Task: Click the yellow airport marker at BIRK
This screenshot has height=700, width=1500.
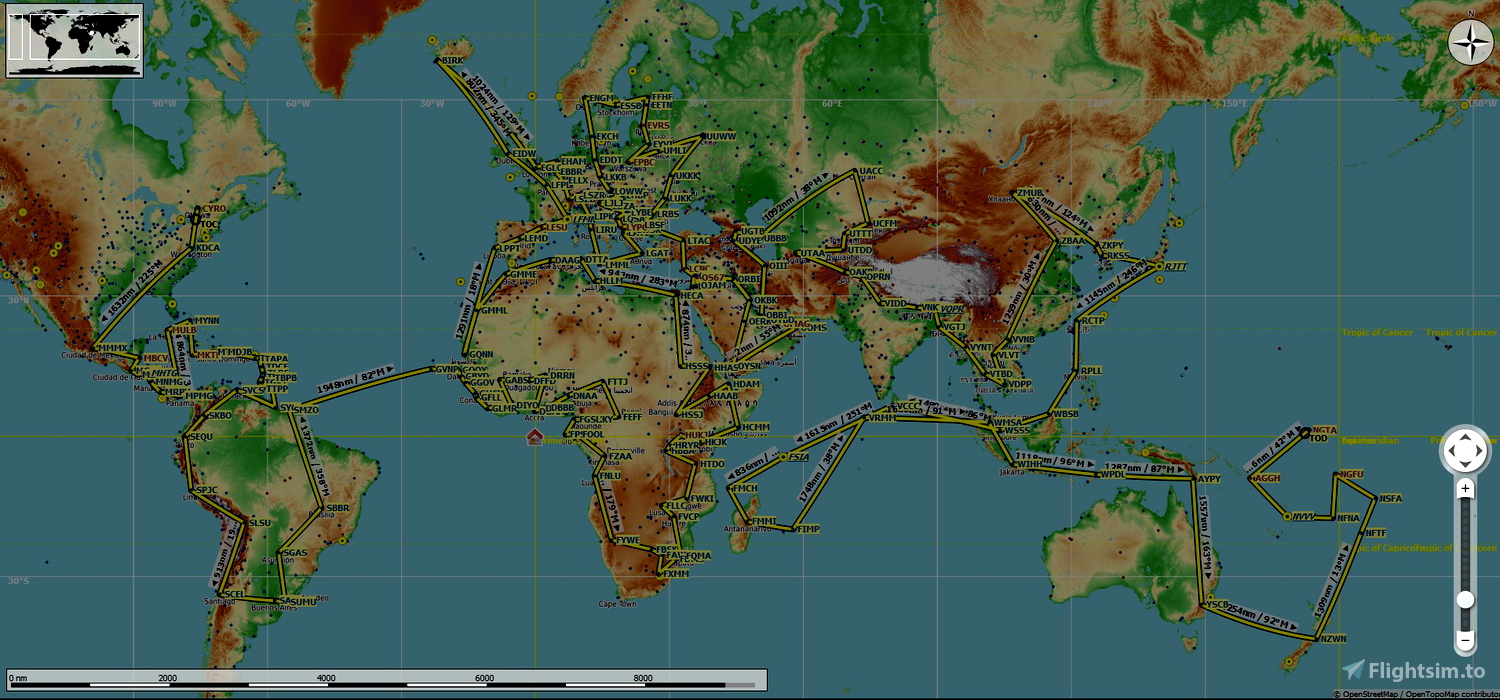Action: click(431, 41)
